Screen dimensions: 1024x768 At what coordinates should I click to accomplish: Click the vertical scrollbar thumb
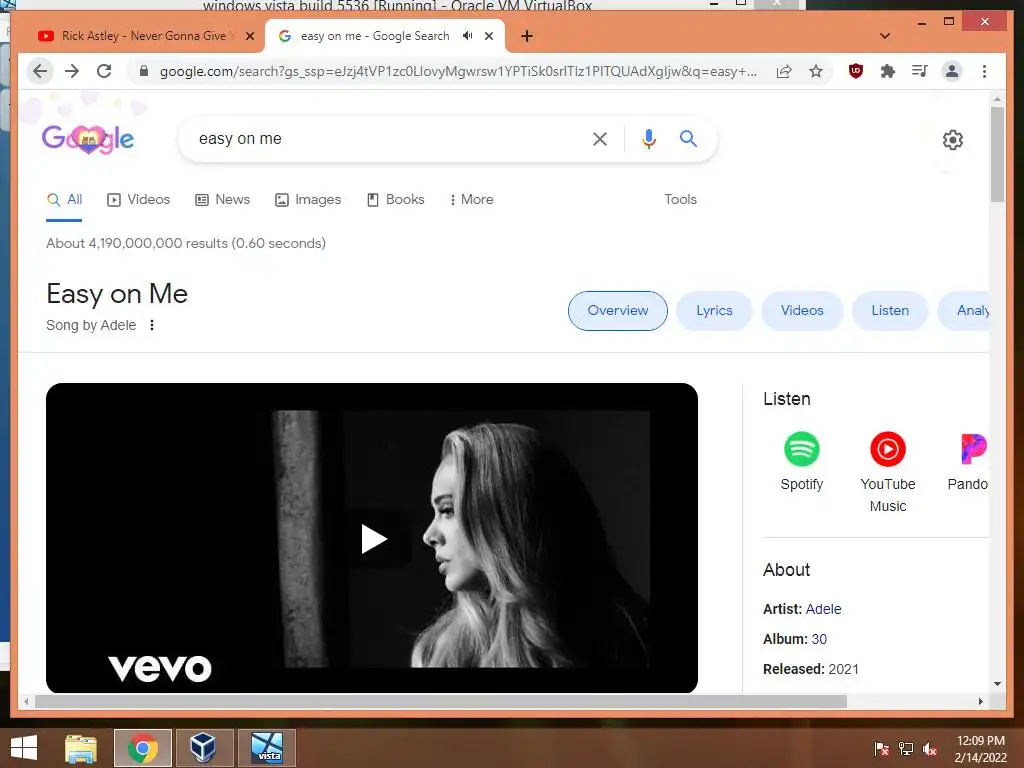point(997,154)
